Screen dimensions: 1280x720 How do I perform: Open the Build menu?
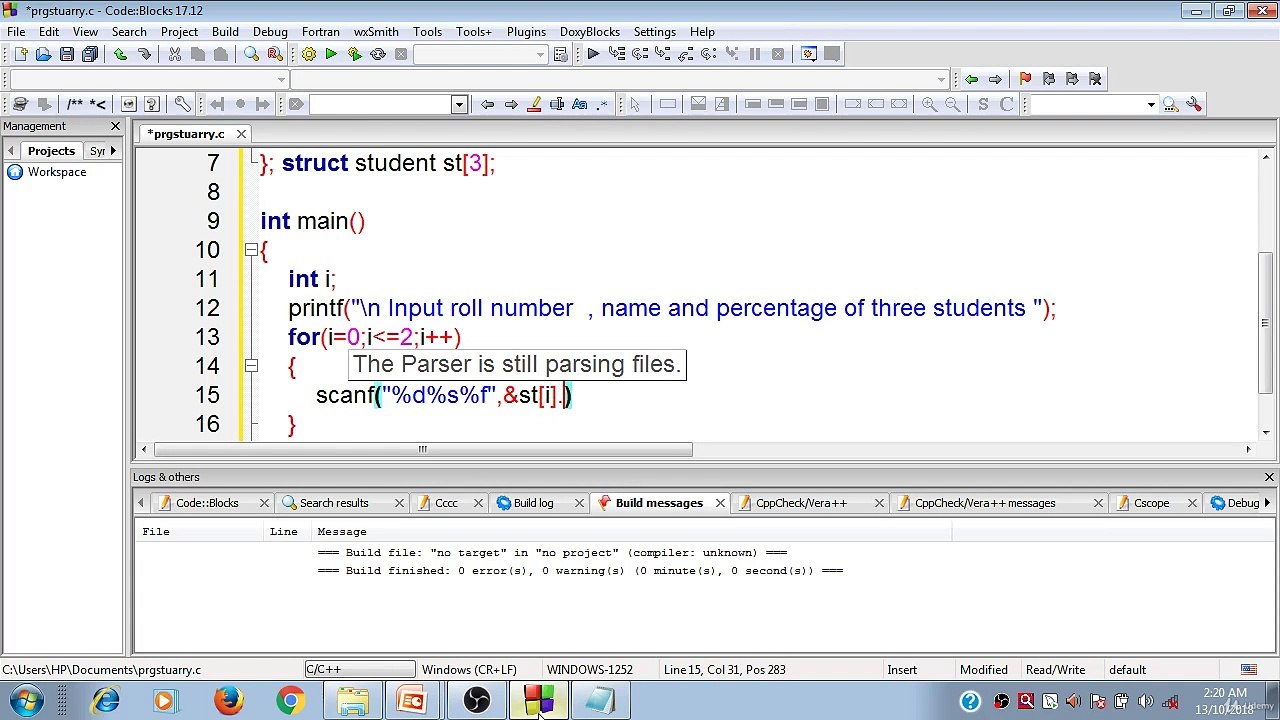[225, 32]
